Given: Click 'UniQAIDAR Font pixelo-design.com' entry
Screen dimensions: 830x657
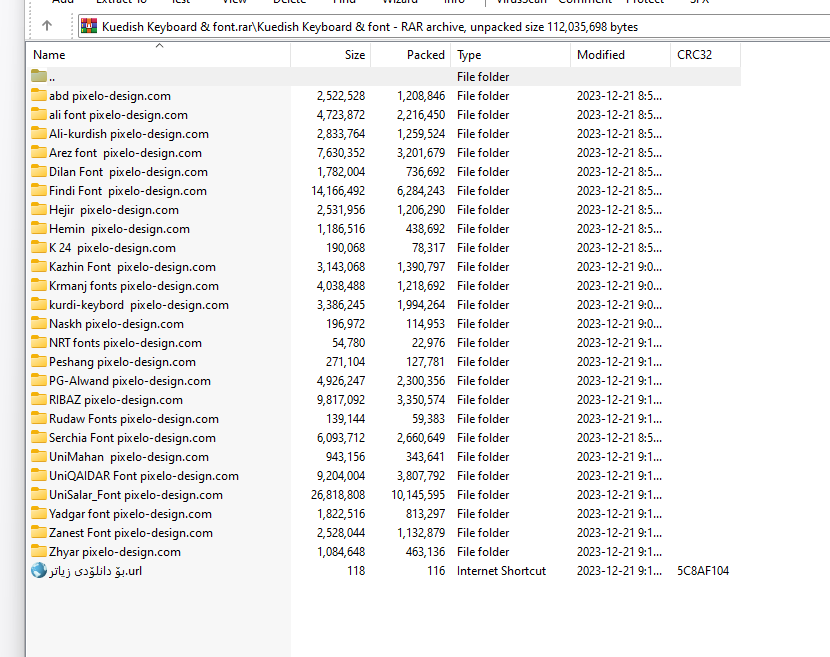Looking at the screenshot, I should coord(144,476).
